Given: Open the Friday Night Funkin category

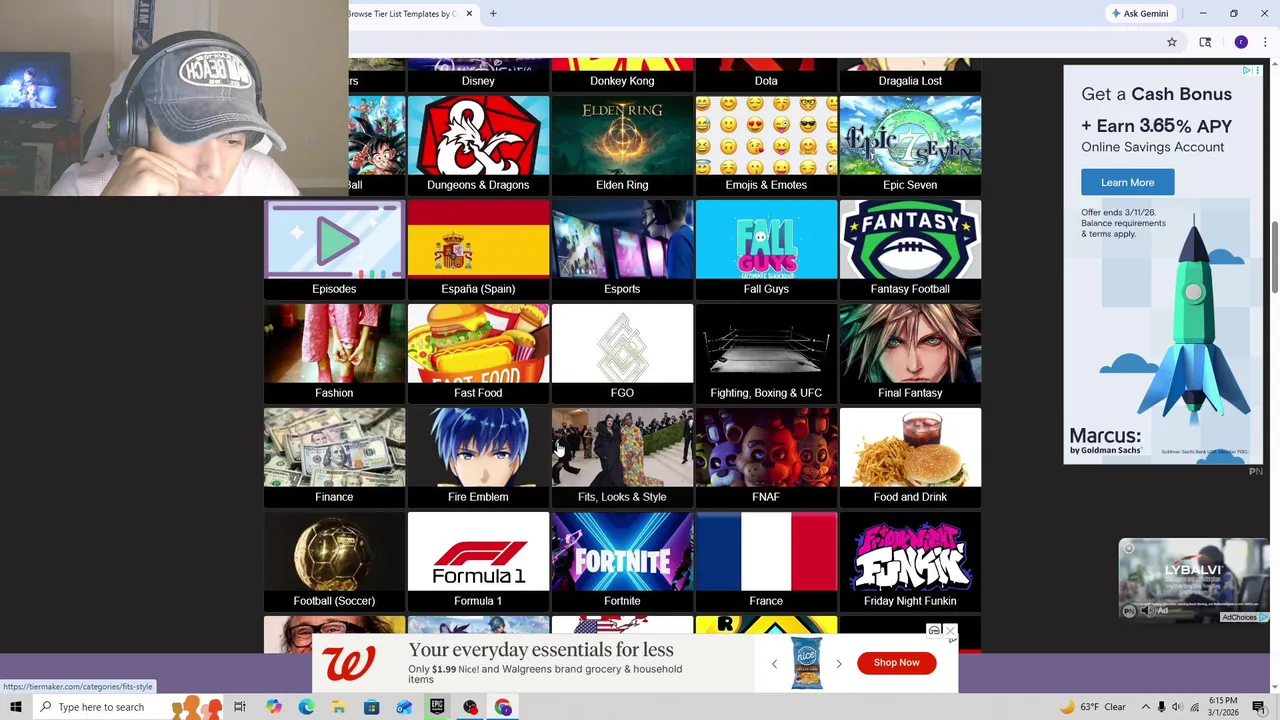Looking at the screenshot, I should click(910, 561).
